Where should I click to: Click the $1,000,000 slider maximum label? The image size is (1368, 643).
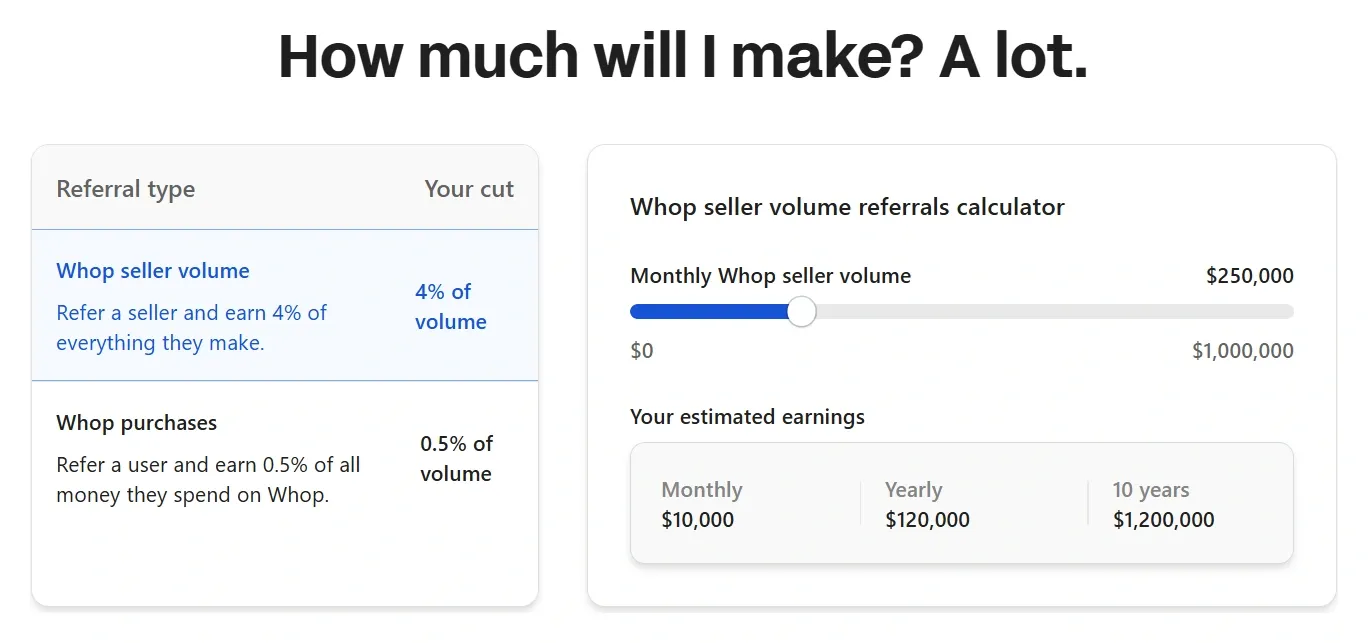click(x=1242, y=351)
